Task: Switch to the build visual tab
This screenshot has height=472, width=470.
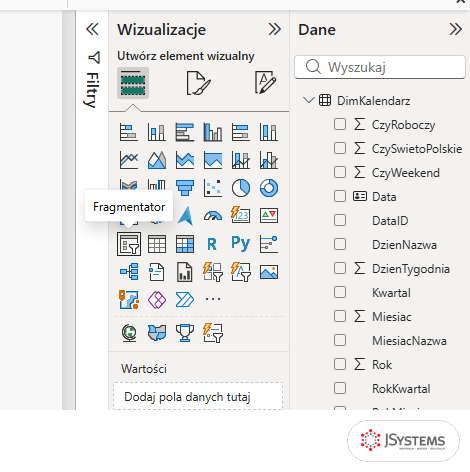Action: click(133, 83)
